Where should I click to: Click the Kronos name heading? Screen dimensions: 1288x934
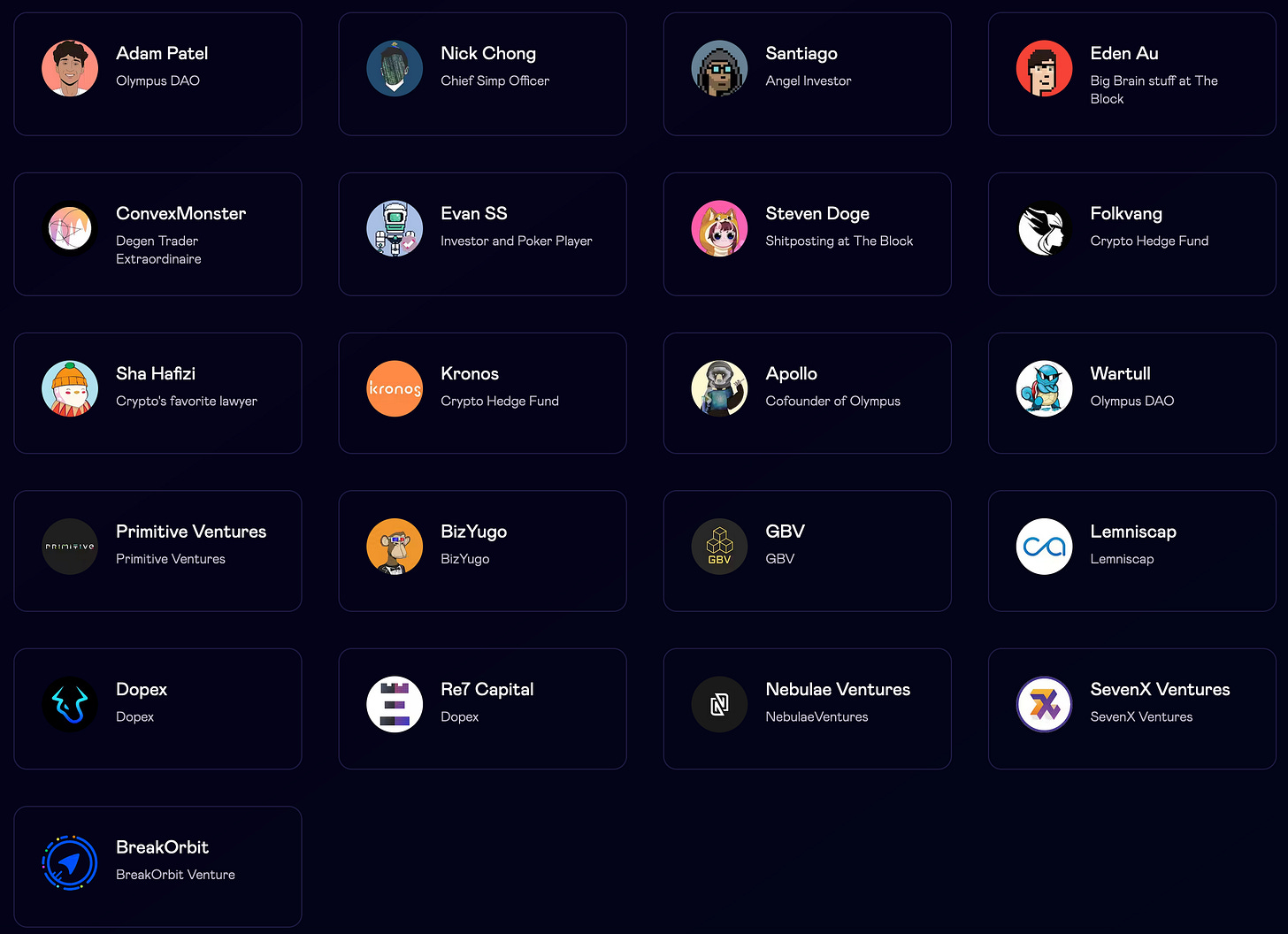(470, 373)
